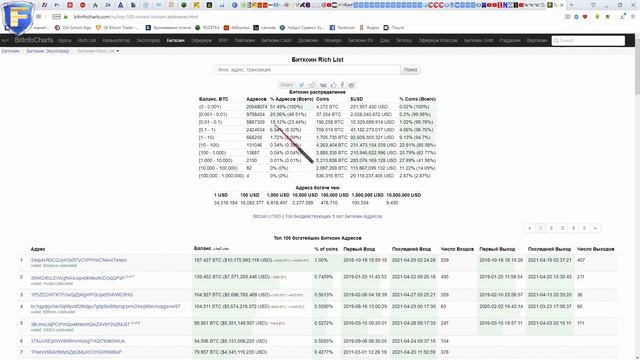Open the Эксплорер nav item
Image resolution: width=640 pixels, height=360 pixels.
tap(148, 40)
